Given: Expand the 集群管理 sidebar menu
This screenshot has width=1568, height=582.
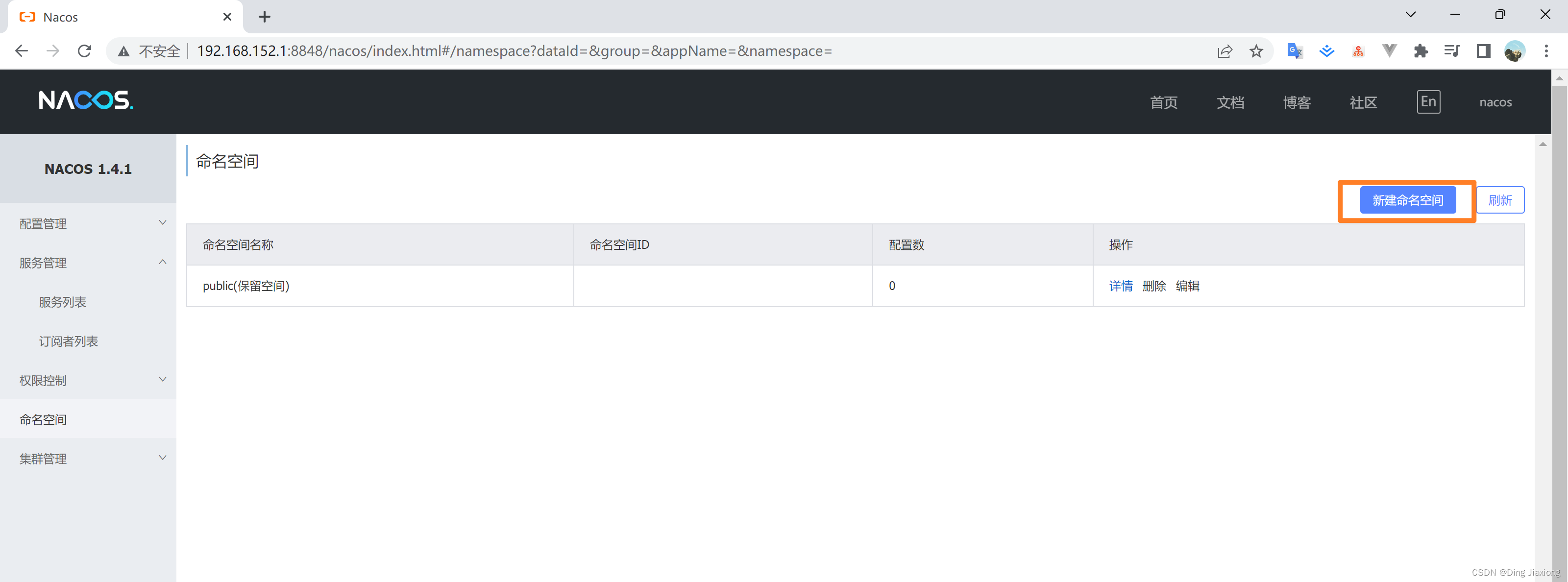Looking at the screenshot, I should click(88, 458).
